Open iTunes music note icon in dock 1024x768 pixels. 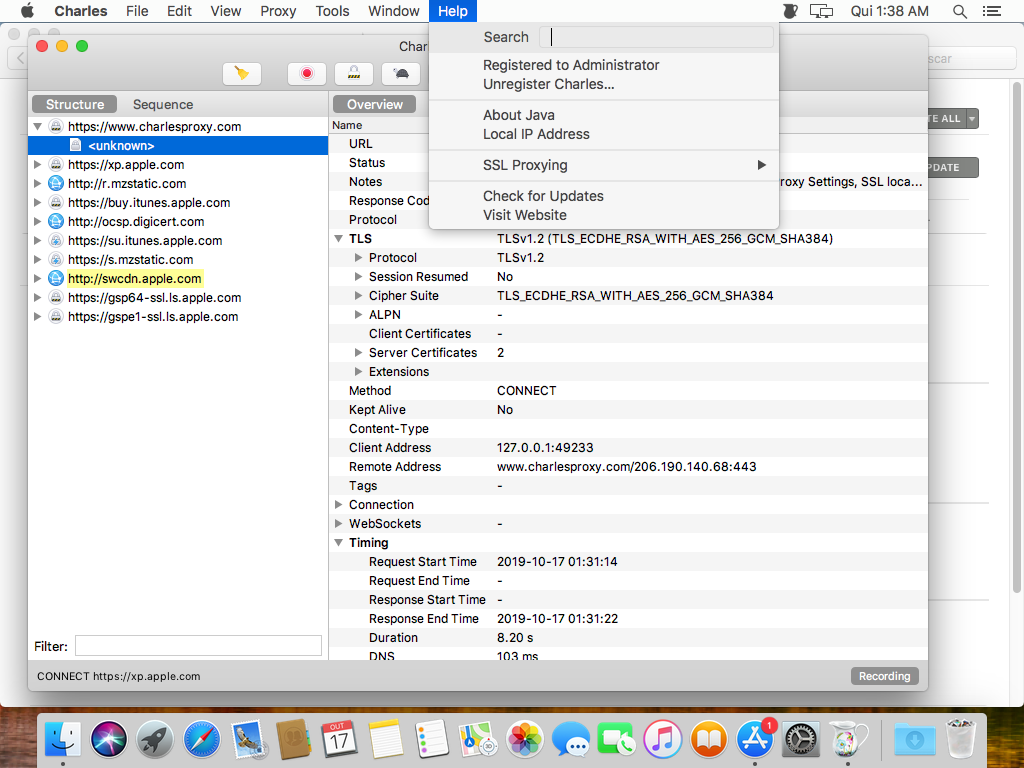(662, 739)
